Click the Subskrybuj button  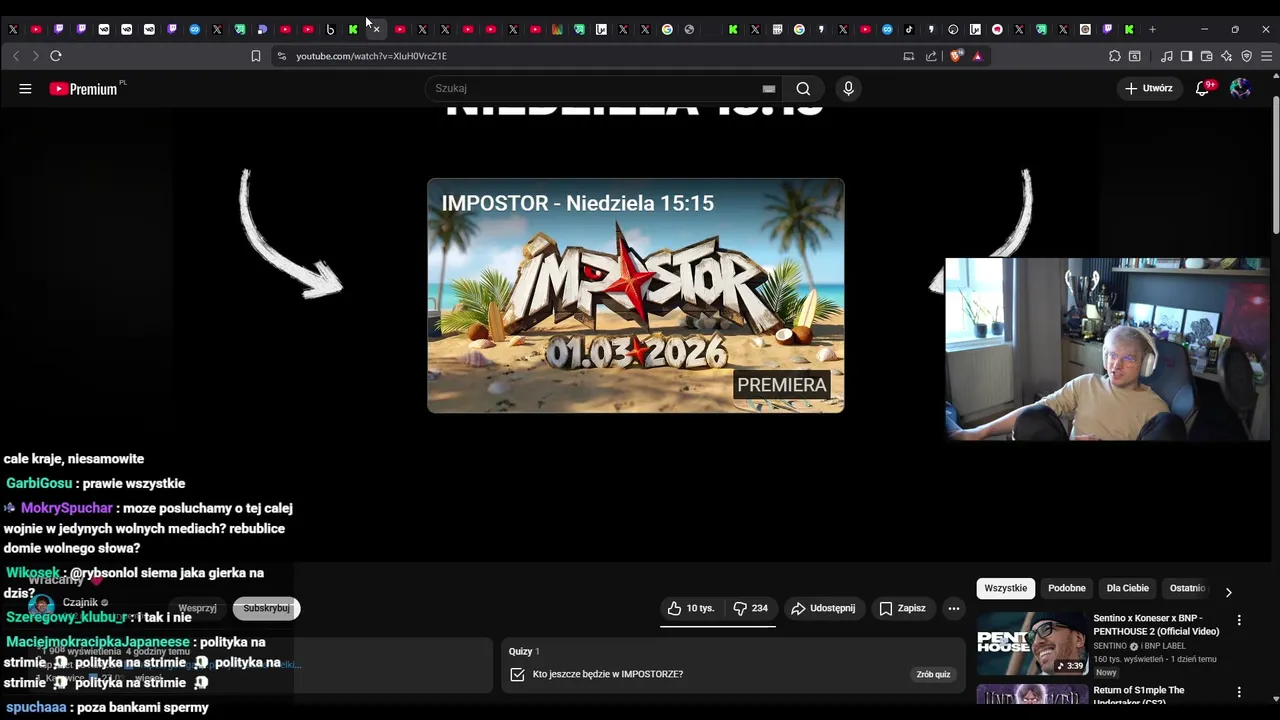[x=266, y=608]
